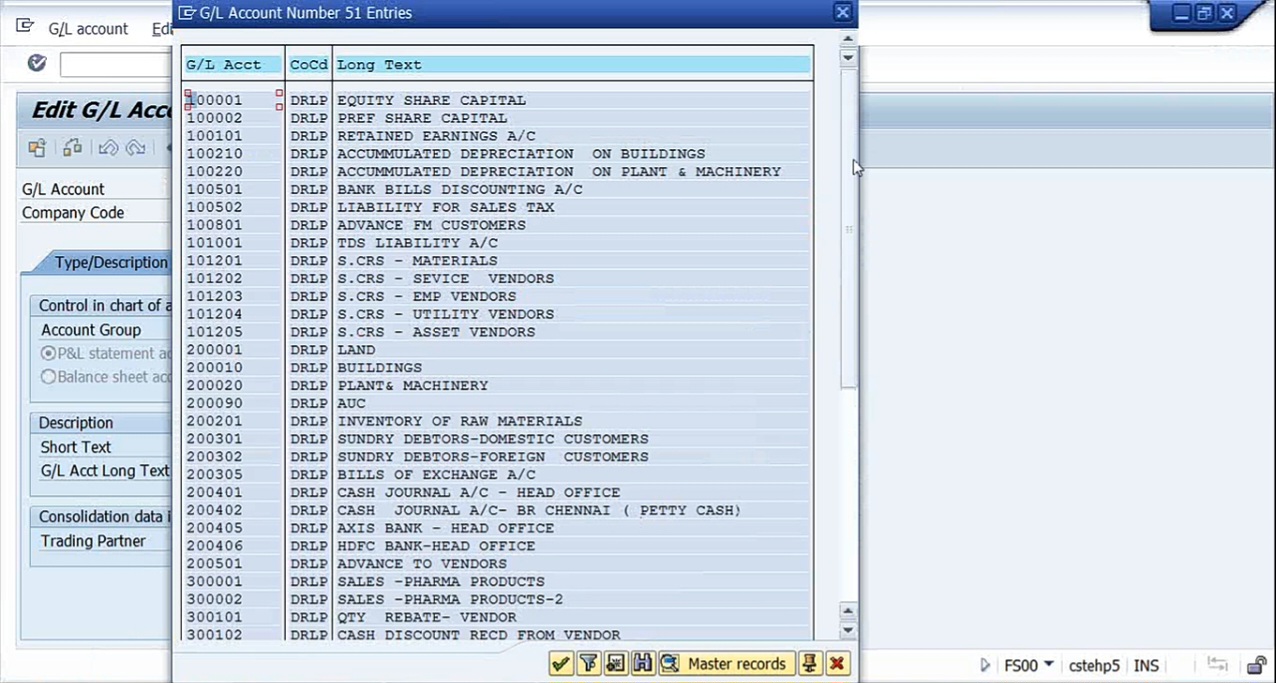Click scroll-down arrow at dialog scrollbar bottom

pyautogui.click(x=848, y=631)
